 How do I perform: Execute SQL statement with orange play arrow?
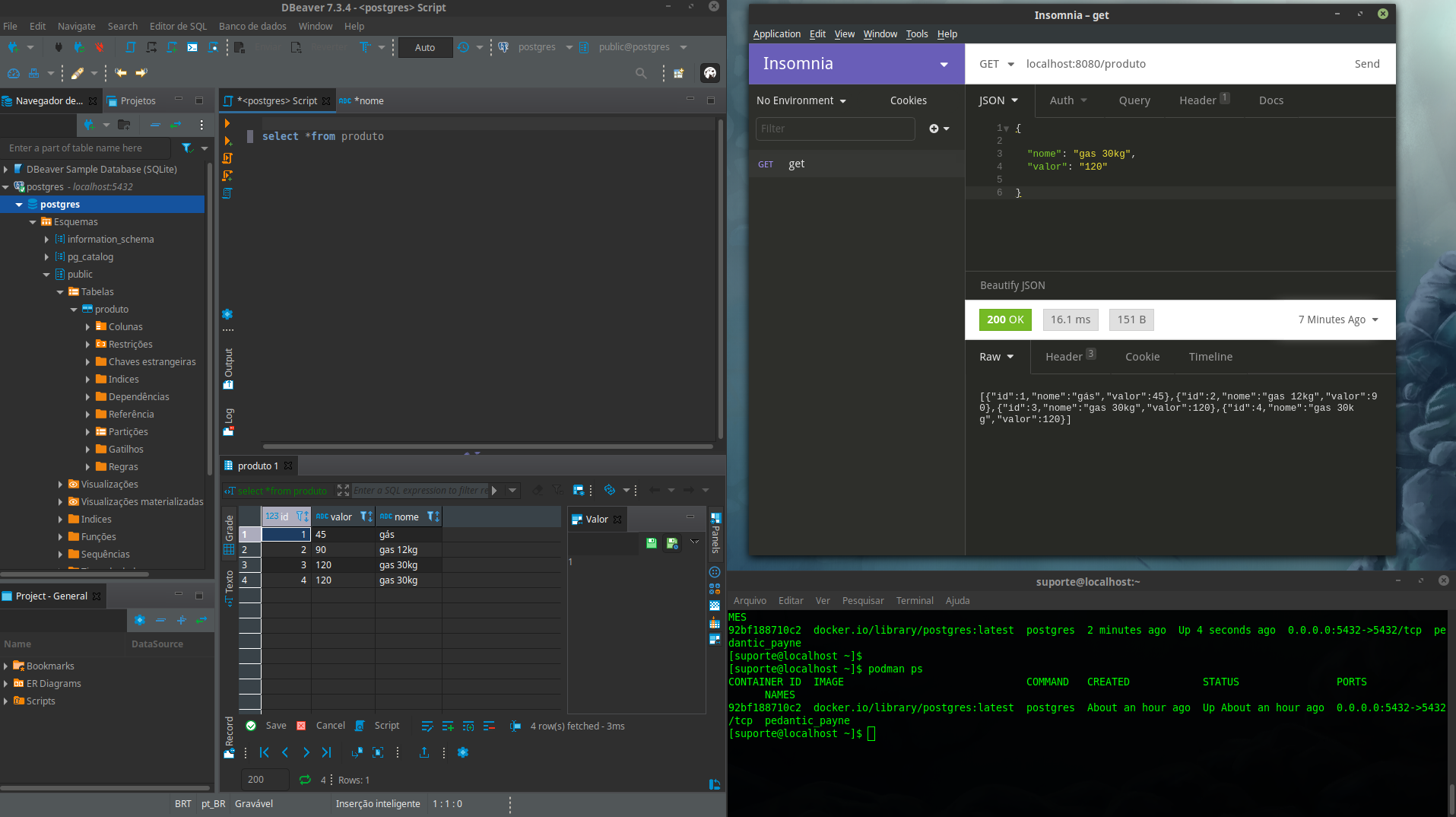coord(227,123)
